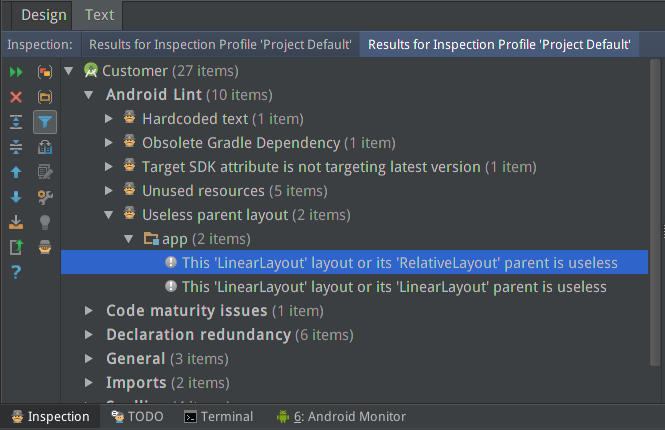This screenshot has width=665, height=430.
Task: Close inspection results with red X
Action: (16, 97)
